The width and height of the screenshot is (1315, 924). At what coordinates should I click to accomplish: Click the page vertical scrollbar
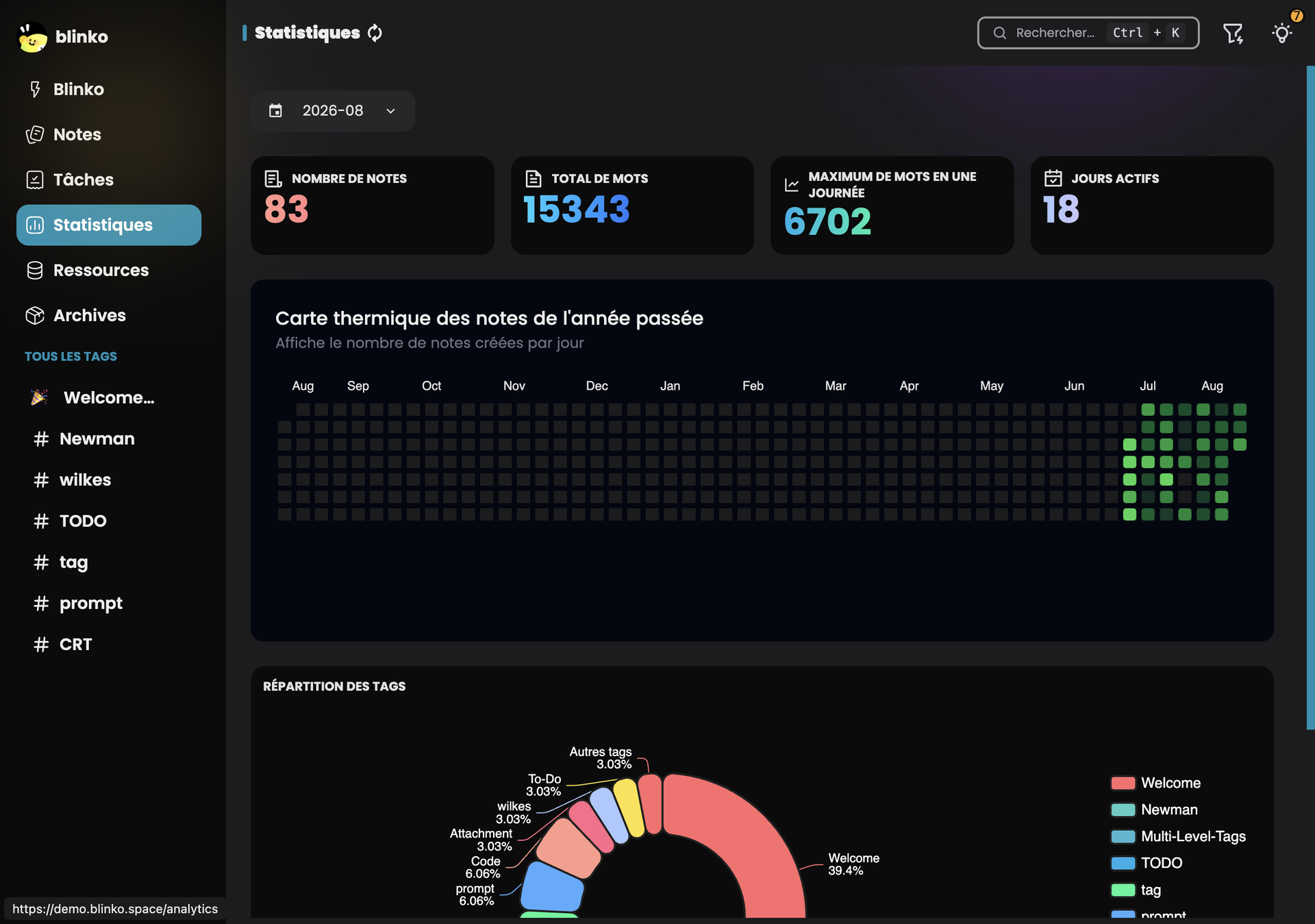1310,397
